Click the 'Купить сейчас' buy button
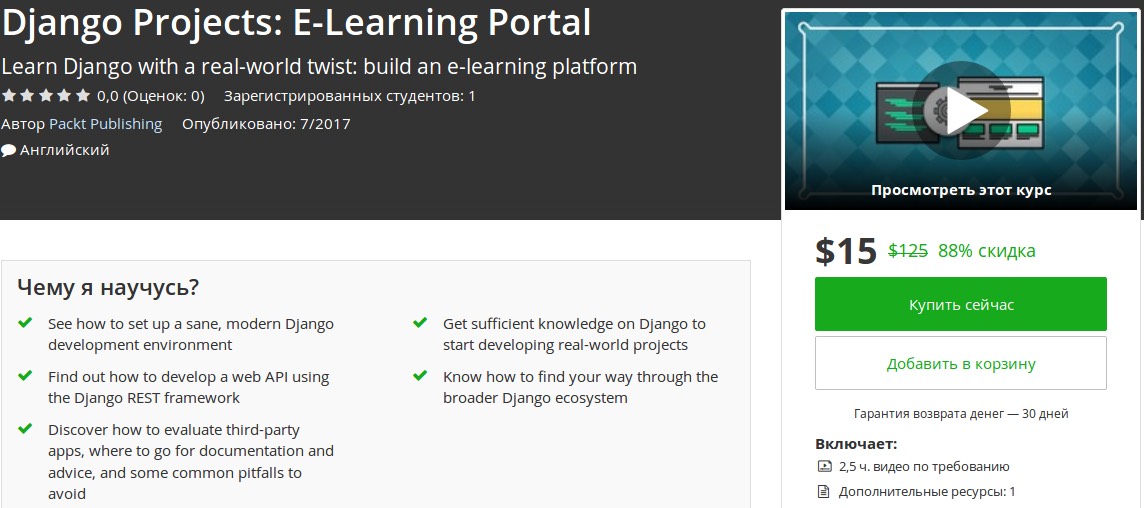Image resolution: width=1144 pixels, height=508 pixels. click(960, 304)
